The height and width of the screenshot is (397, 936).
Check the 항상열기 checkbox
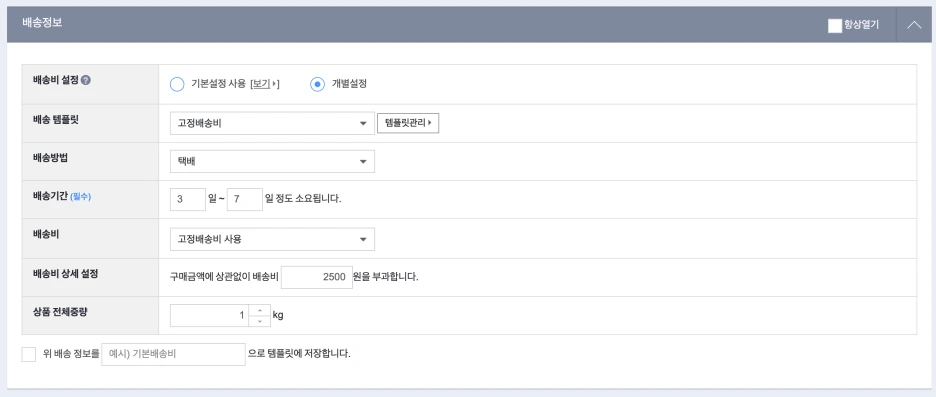[x=835, y=26]
